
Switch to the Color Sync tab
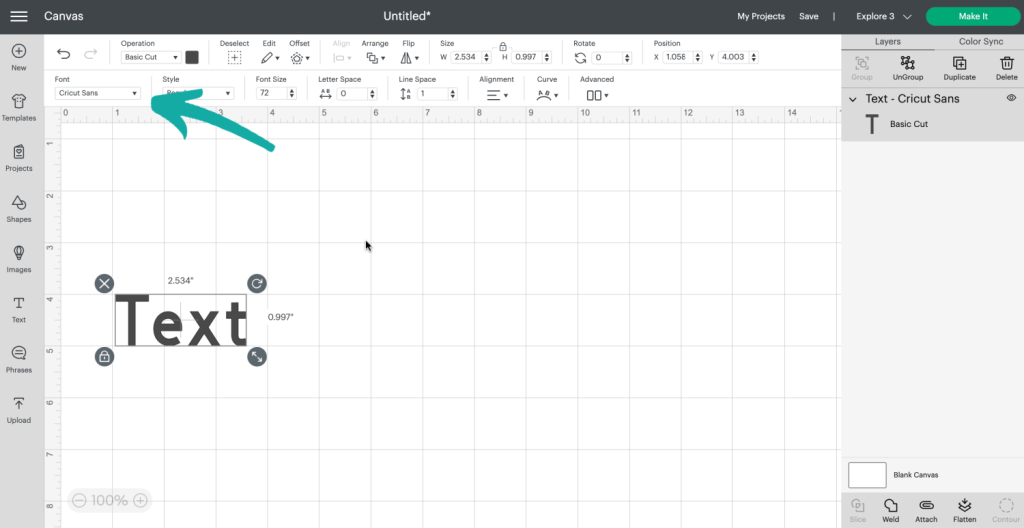pyautogui.click(x=980, y=42)
